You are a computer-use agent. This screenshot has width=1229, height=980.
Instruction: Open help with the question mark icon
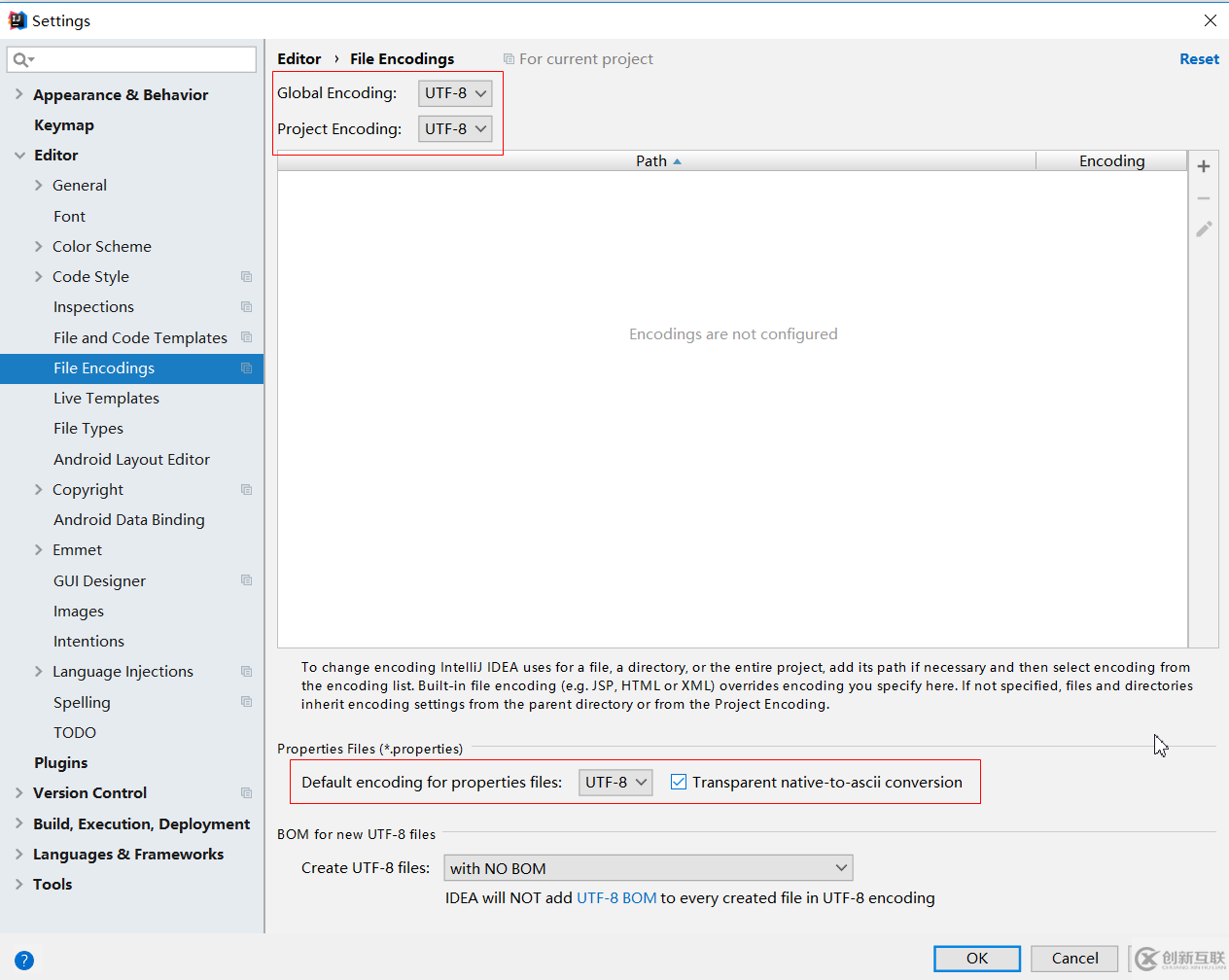pos(24,961)
